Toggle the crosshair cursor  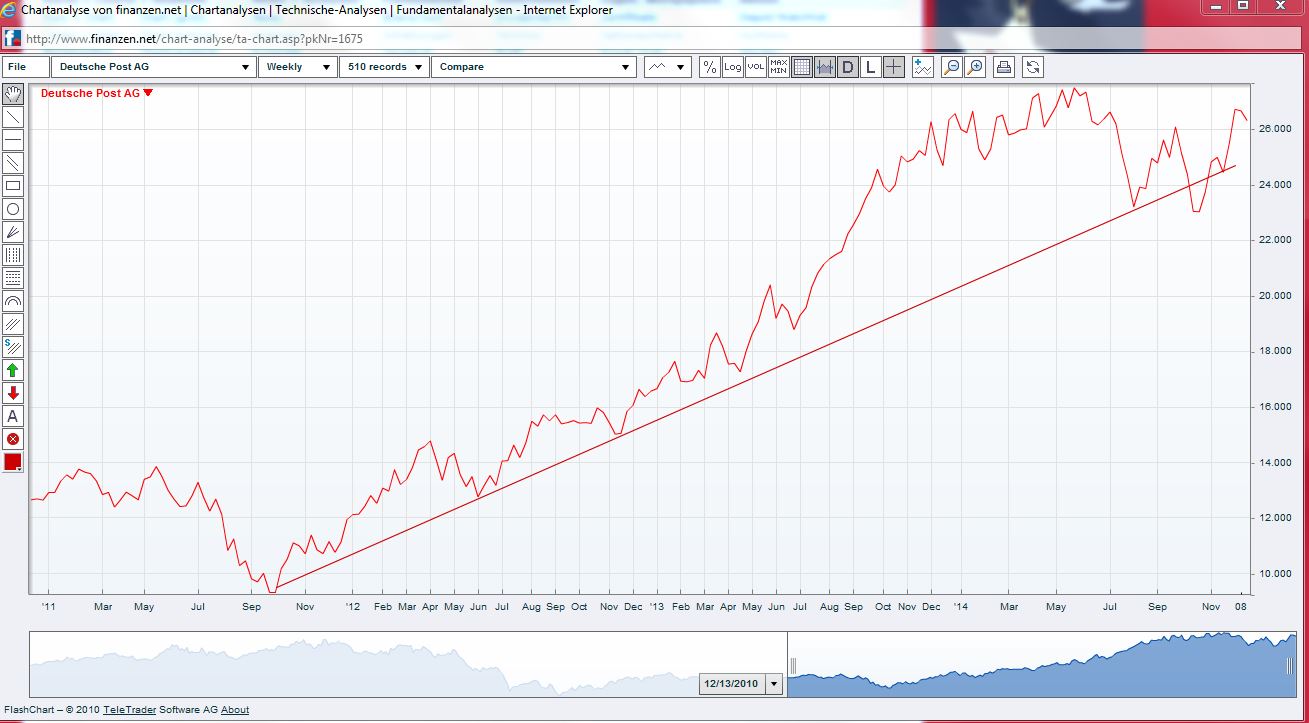click(x=894, y=67)
